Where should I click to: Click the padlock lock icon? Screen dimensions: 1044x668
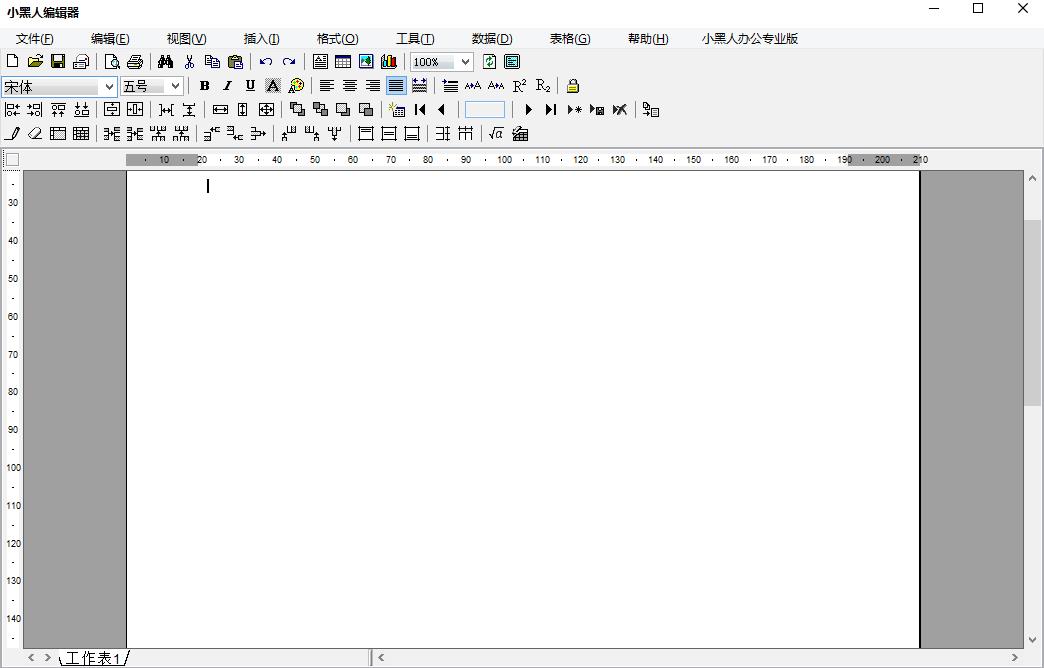pos(573,86)
